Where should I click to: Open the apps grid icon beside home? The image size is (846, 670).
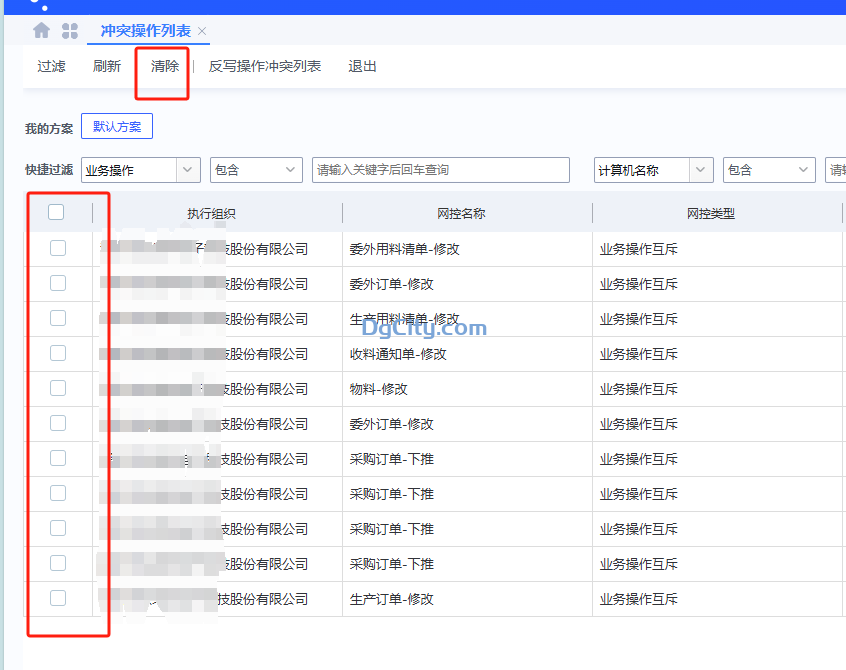tap(70, 30)
